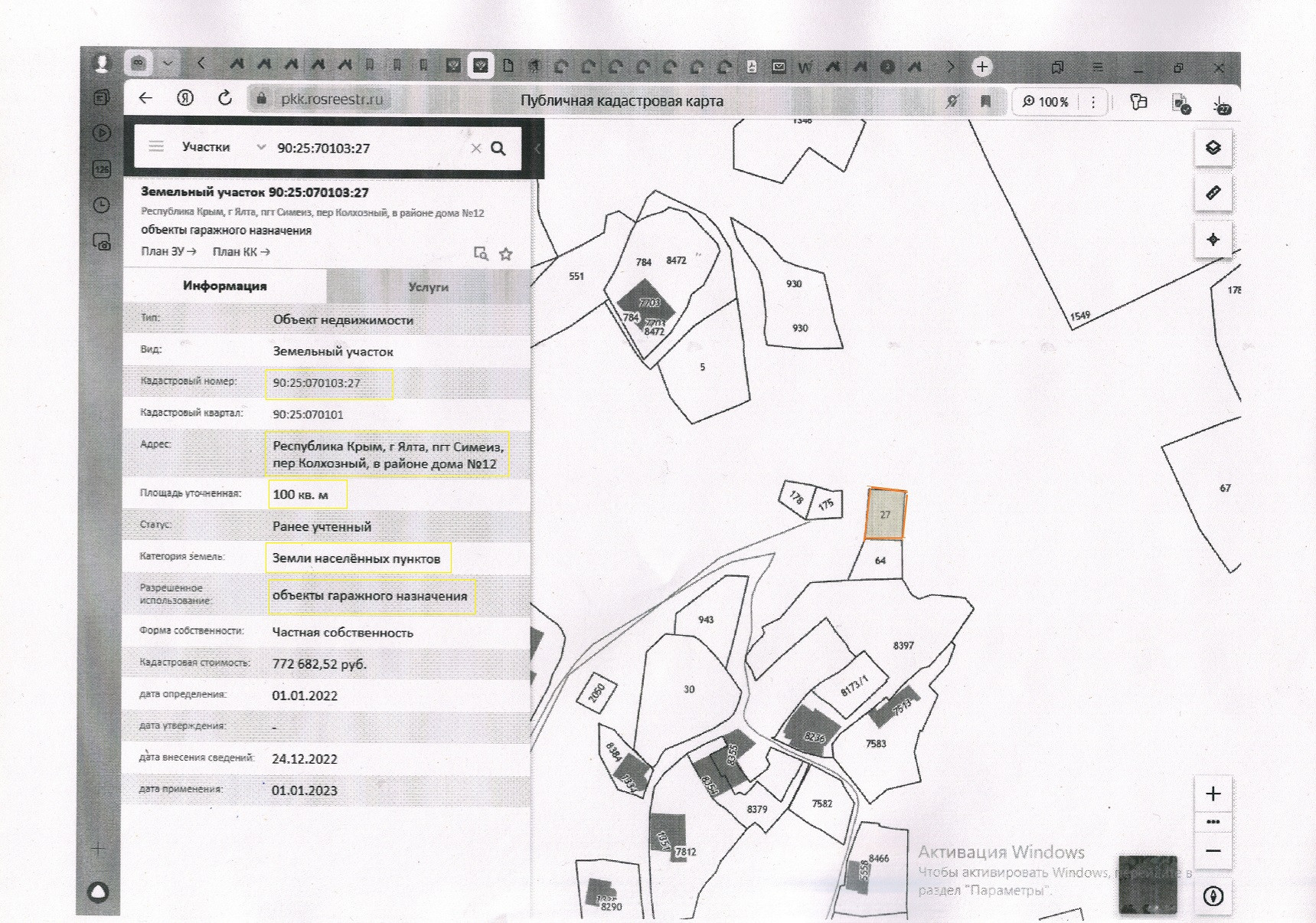Reset map orientation with the compass
The width and height of the screenshot is (1316, 923).
click(1213, 895)
